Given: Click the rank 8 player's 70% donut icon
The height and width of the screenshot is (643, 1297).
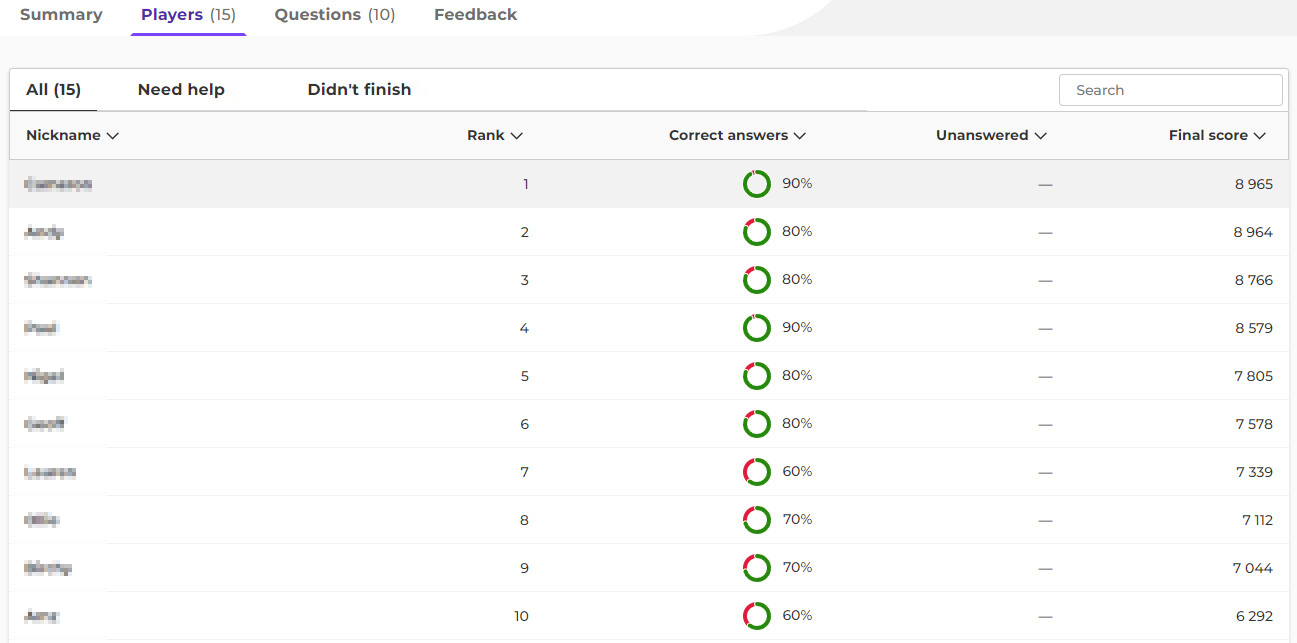Looking at the screenshot, I should [x=756, y=520].
